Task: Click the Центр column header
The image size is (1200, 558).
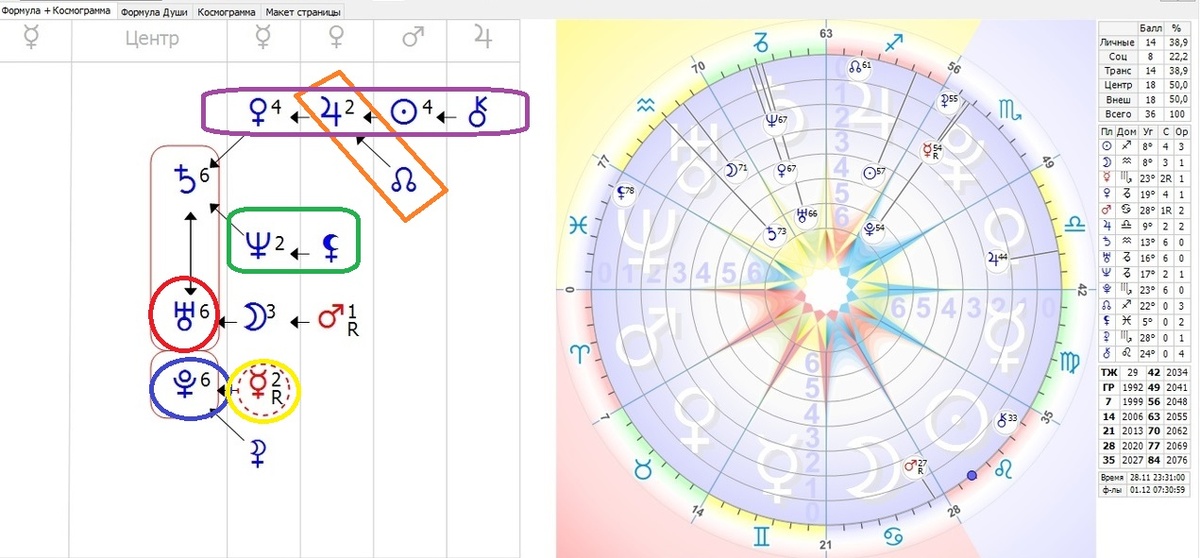Action: 152,40
